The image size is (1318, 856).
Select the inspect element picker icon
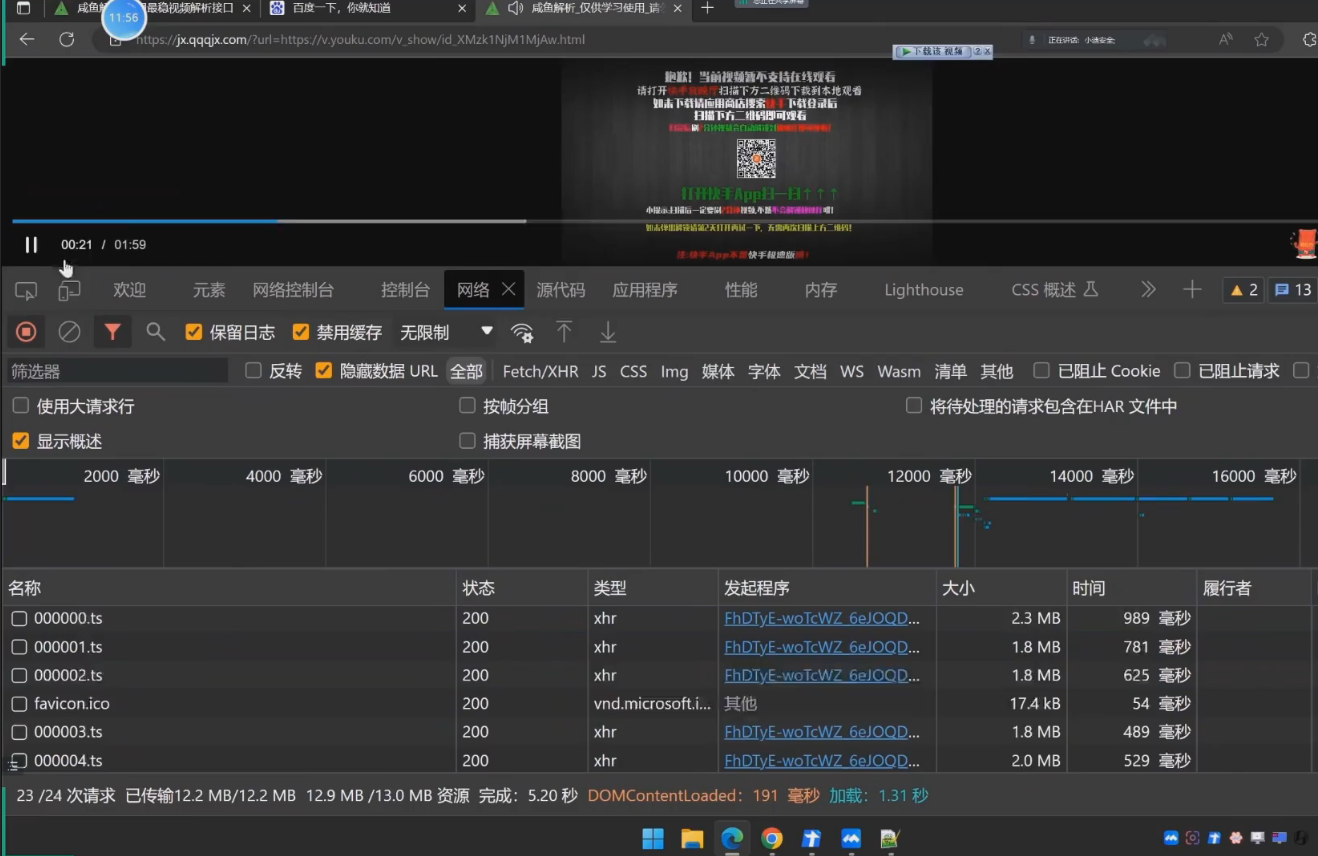pyautogui.click(x=26, y=291)
